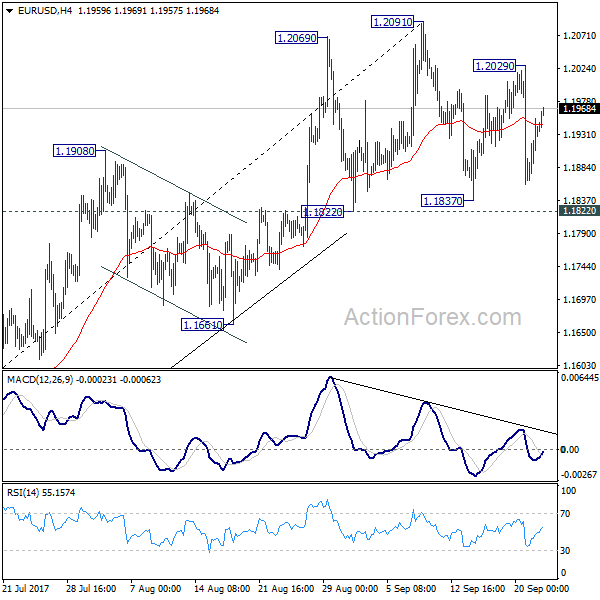This screenshot has width=600, height=600.
Task: Select the 1.17440 axis price value
Action: pos(579,266)
